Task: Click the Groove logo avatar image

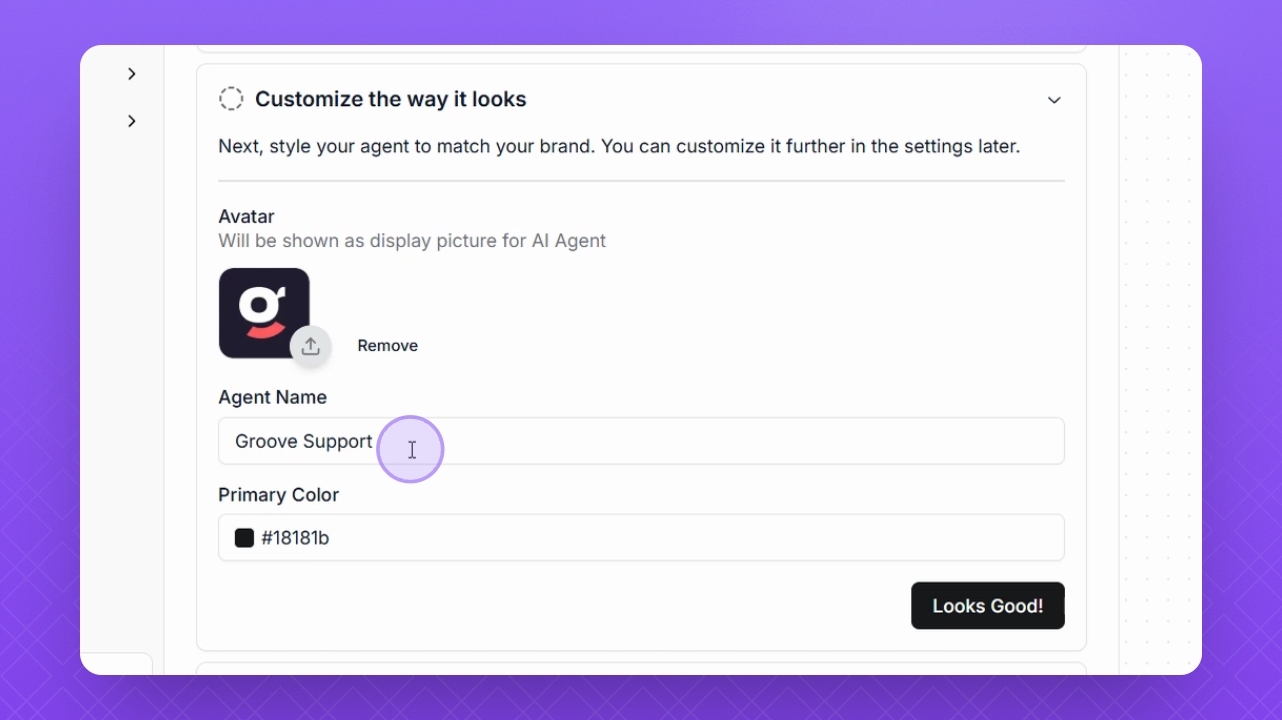Action: tap(263, 311)
